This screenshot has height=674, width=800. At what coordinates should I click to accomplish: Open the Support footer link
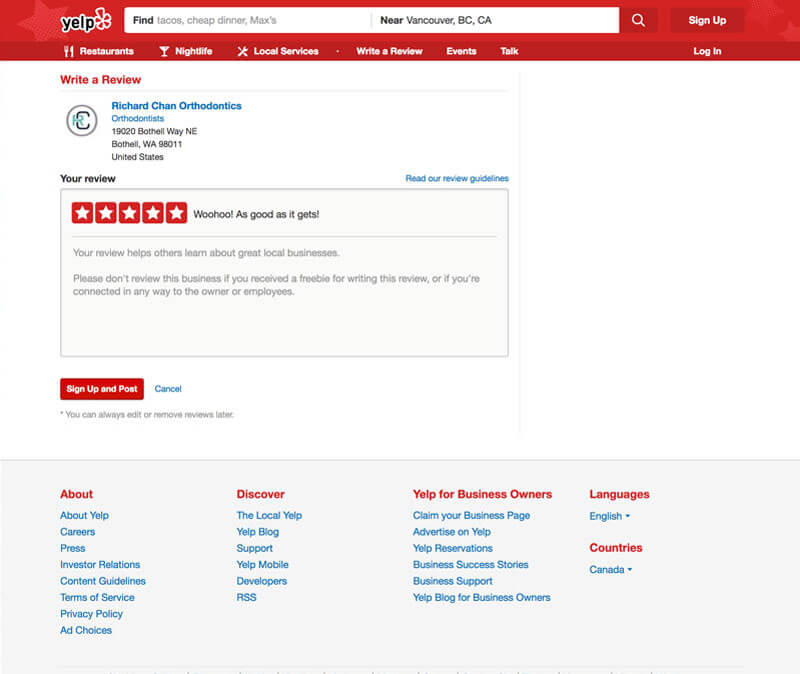[255, 548]
